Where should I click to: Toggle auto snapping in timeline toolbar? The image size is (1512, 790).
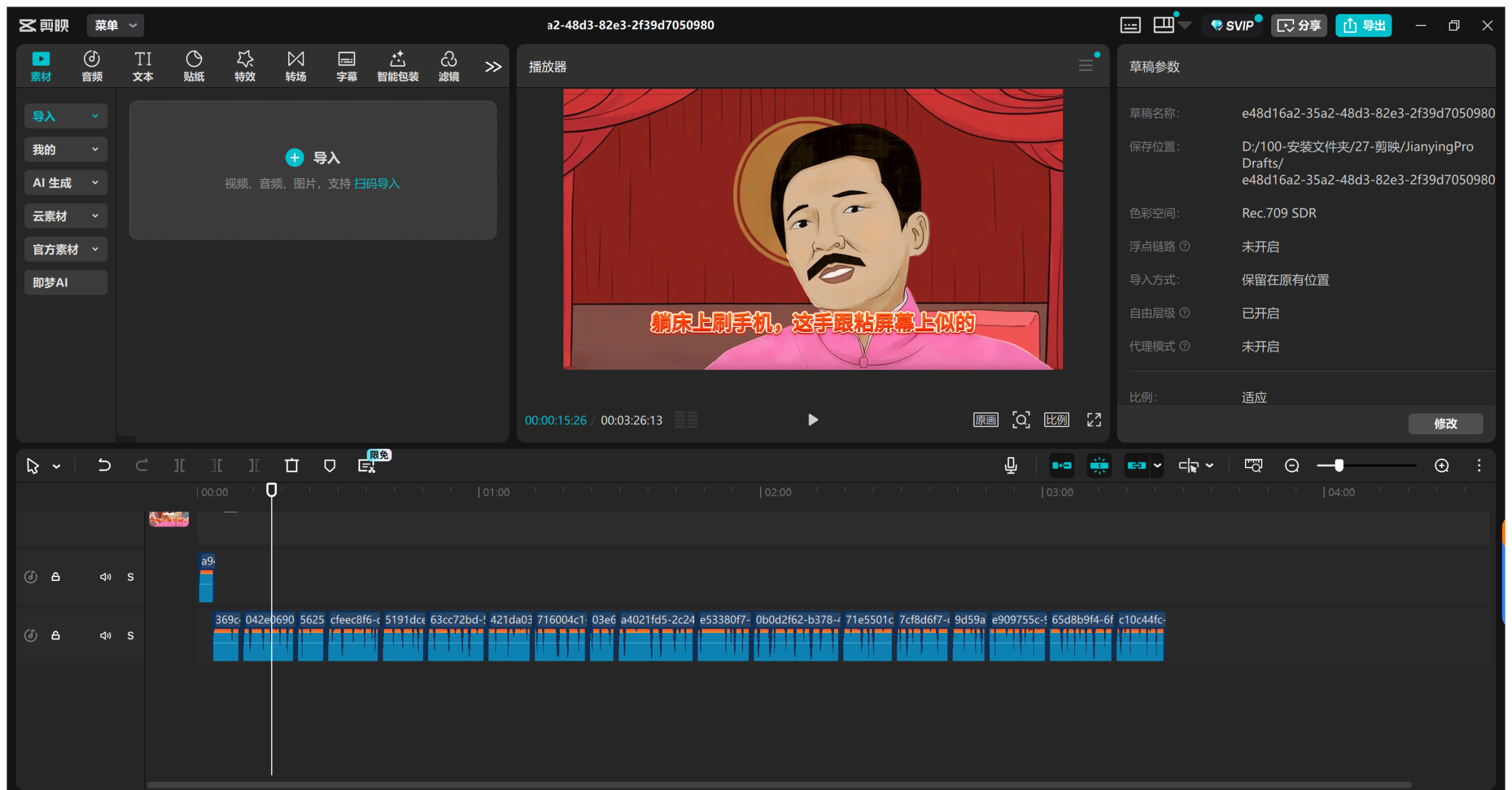1099,466
